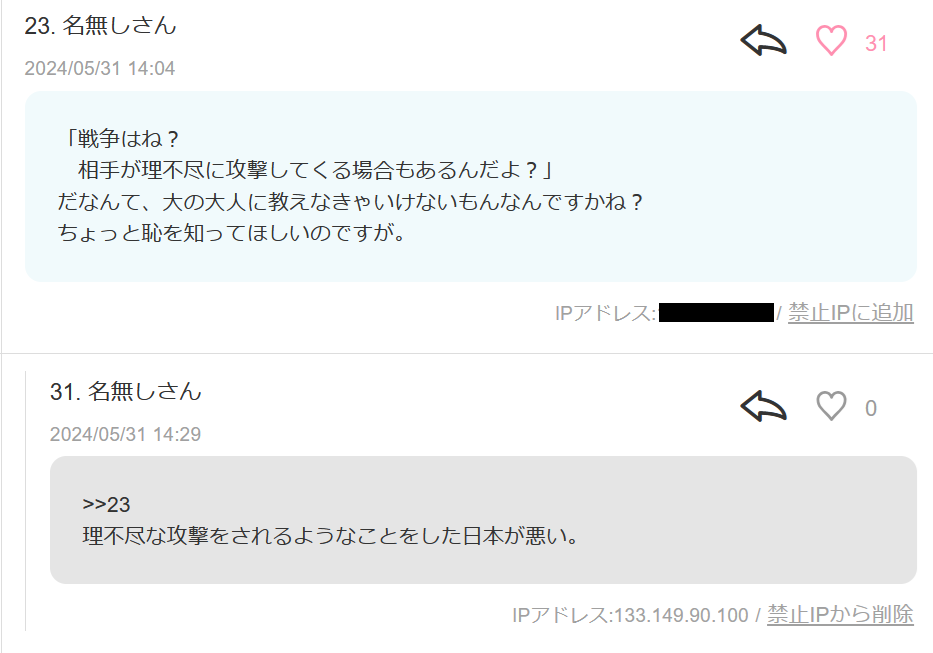The height and width of the screenshot is (653, 933).
Task: Click the 禁止IPに追加 link
Action: point(850,313)
